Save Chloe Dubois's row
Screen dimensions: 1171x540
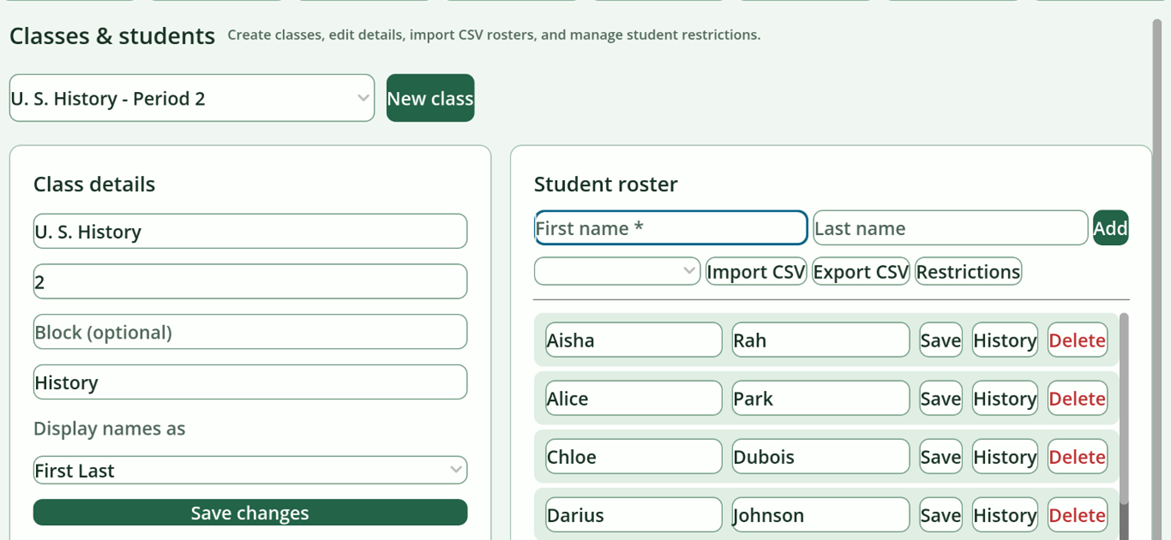[x=940, y=456]
